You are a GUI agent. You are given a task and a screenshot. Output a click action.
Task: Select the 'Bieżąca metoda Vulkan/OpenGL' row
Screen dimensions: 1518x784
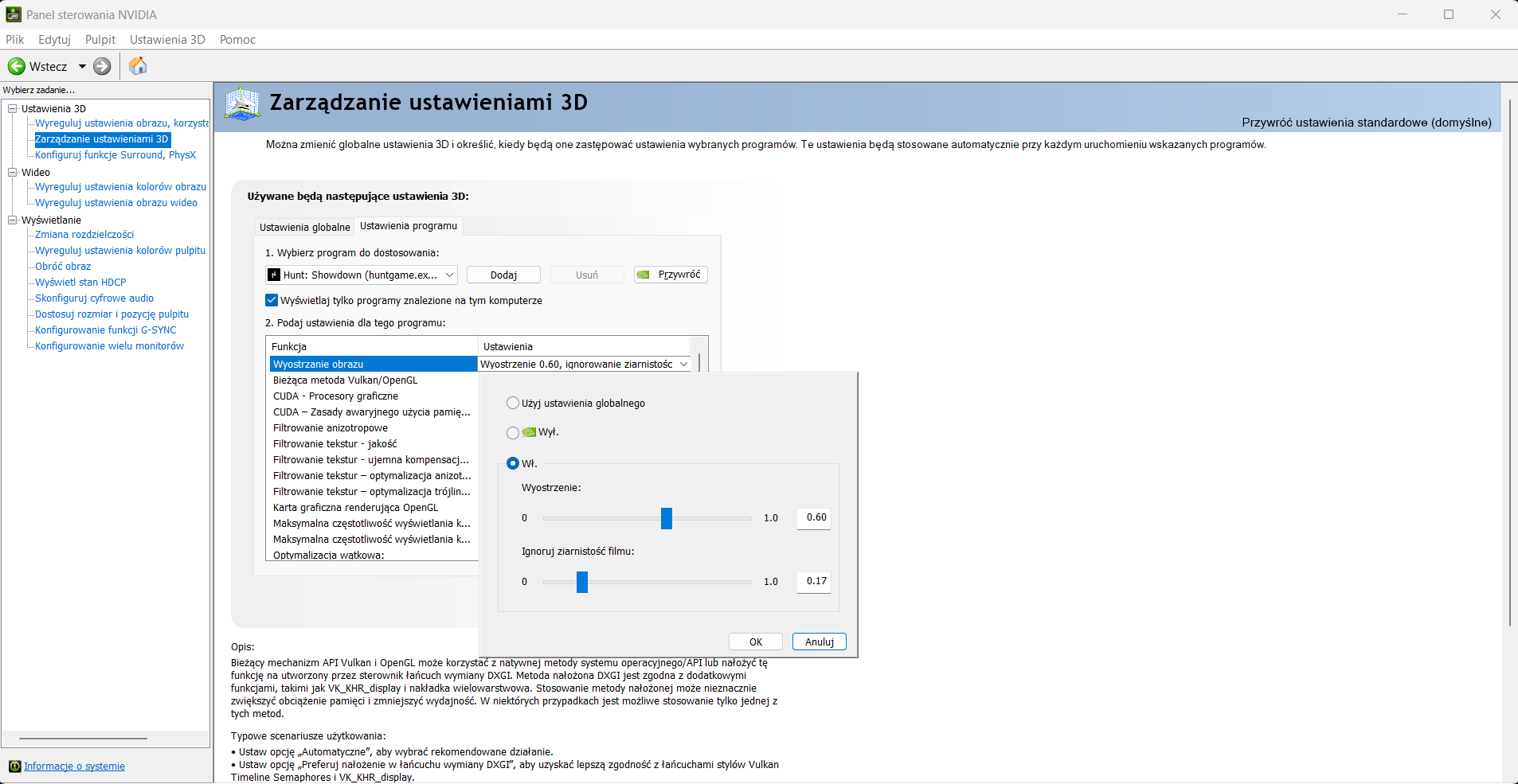click(x=373, y=380)
